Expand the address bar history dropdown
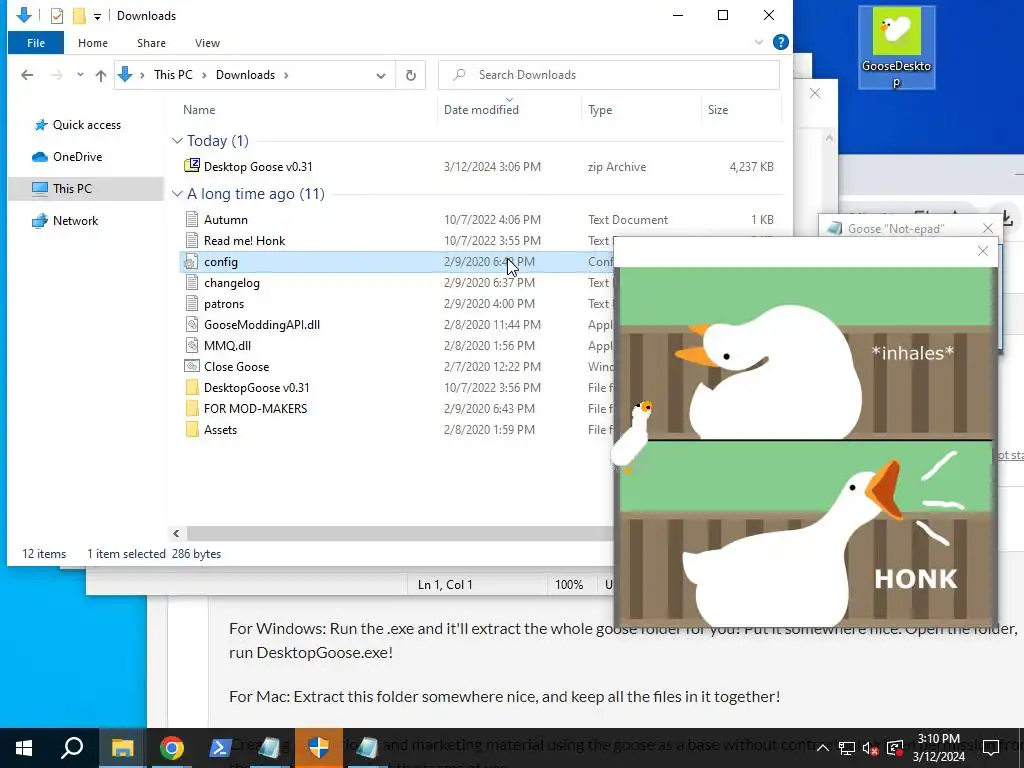Image resolution: width=1024 pixels, height=768 pixels. 381,75
